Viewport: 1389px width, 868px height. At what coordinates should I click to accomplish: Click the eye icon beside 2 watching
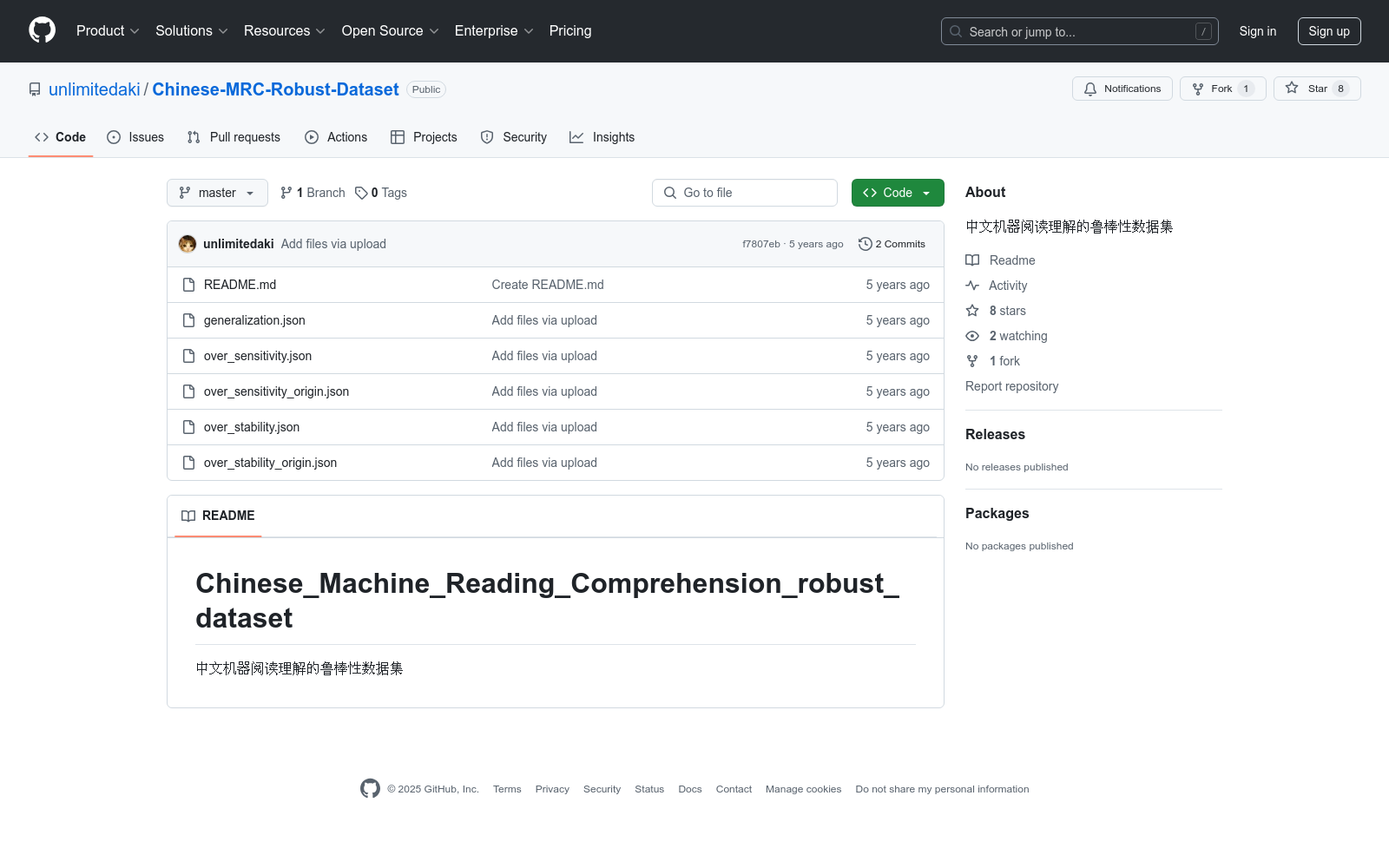pyautogui.click(x=972, y=336)
